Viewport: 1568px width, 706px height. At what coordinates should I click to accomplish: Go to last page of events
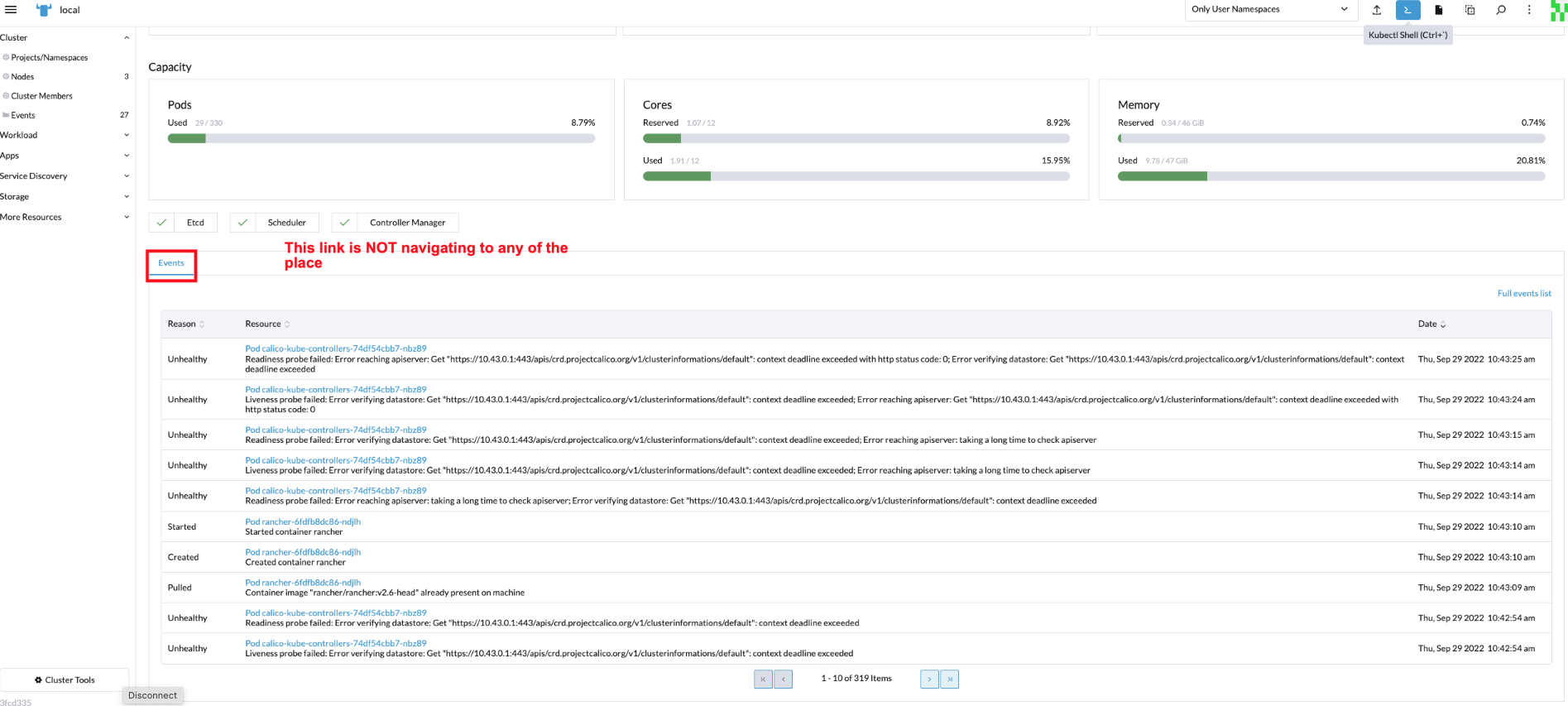pyautogui.click(x=950, y=679)
